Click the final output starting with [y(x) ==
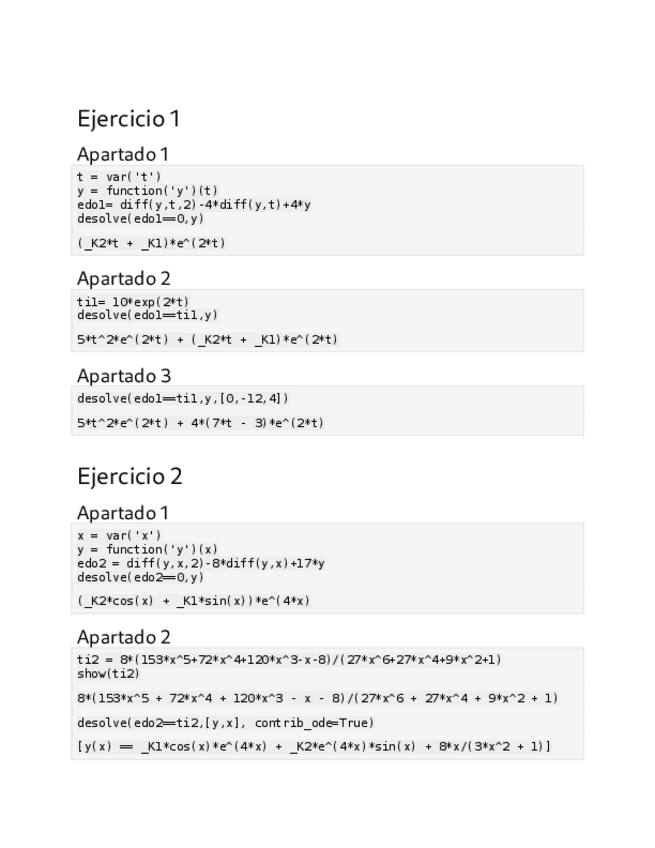The width and height of the screenshot is (655, 848). click(x=313, y=747)
